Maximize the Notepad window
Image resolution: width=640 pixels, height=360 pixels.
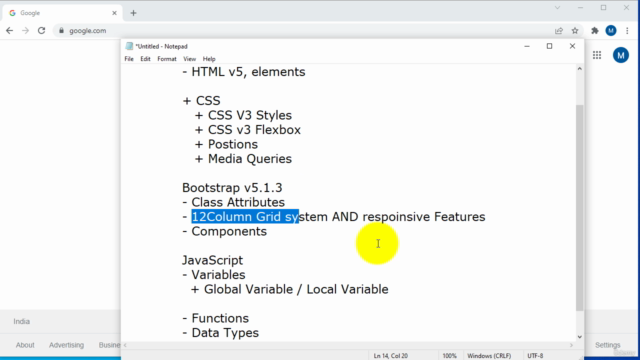[x=549, y=46]
